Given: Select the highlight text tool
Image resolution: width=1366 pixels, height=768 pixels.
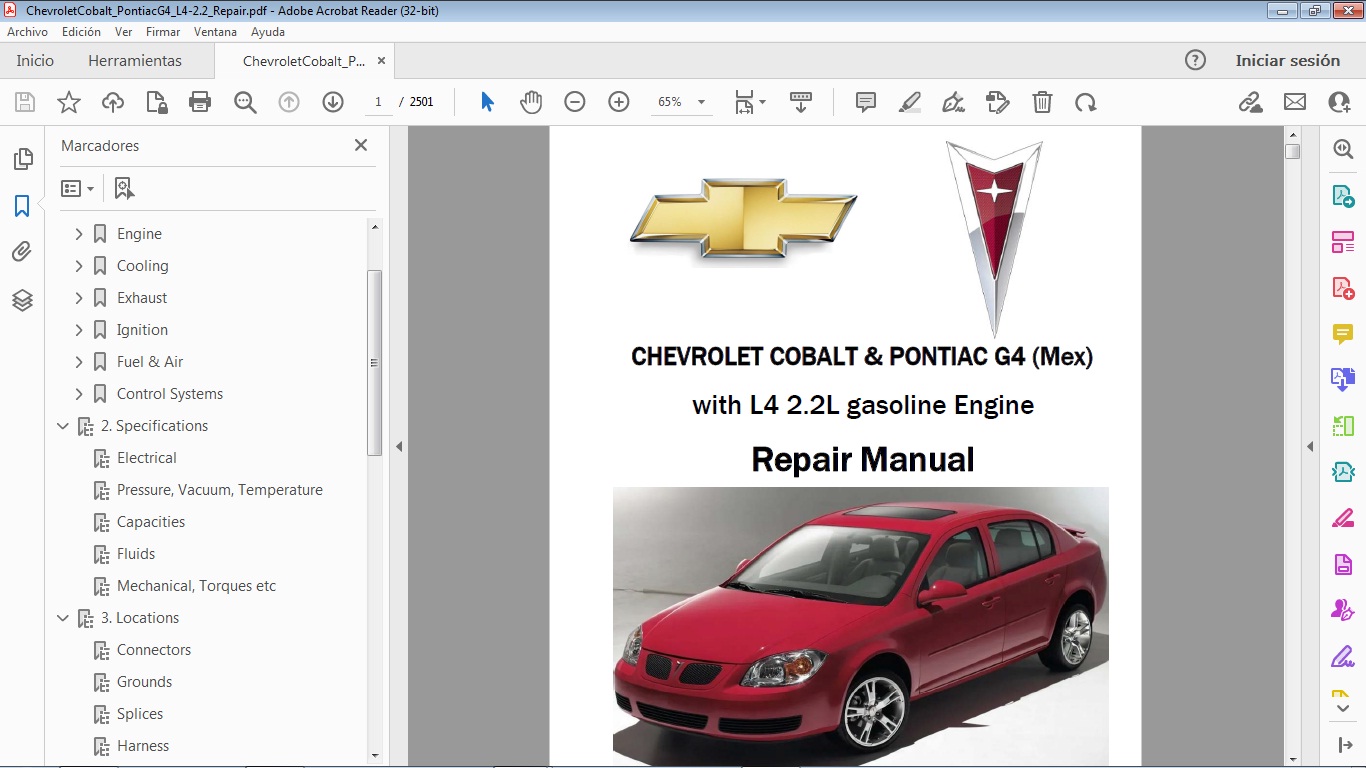Looking at the screenshot, I should point(910,101).
